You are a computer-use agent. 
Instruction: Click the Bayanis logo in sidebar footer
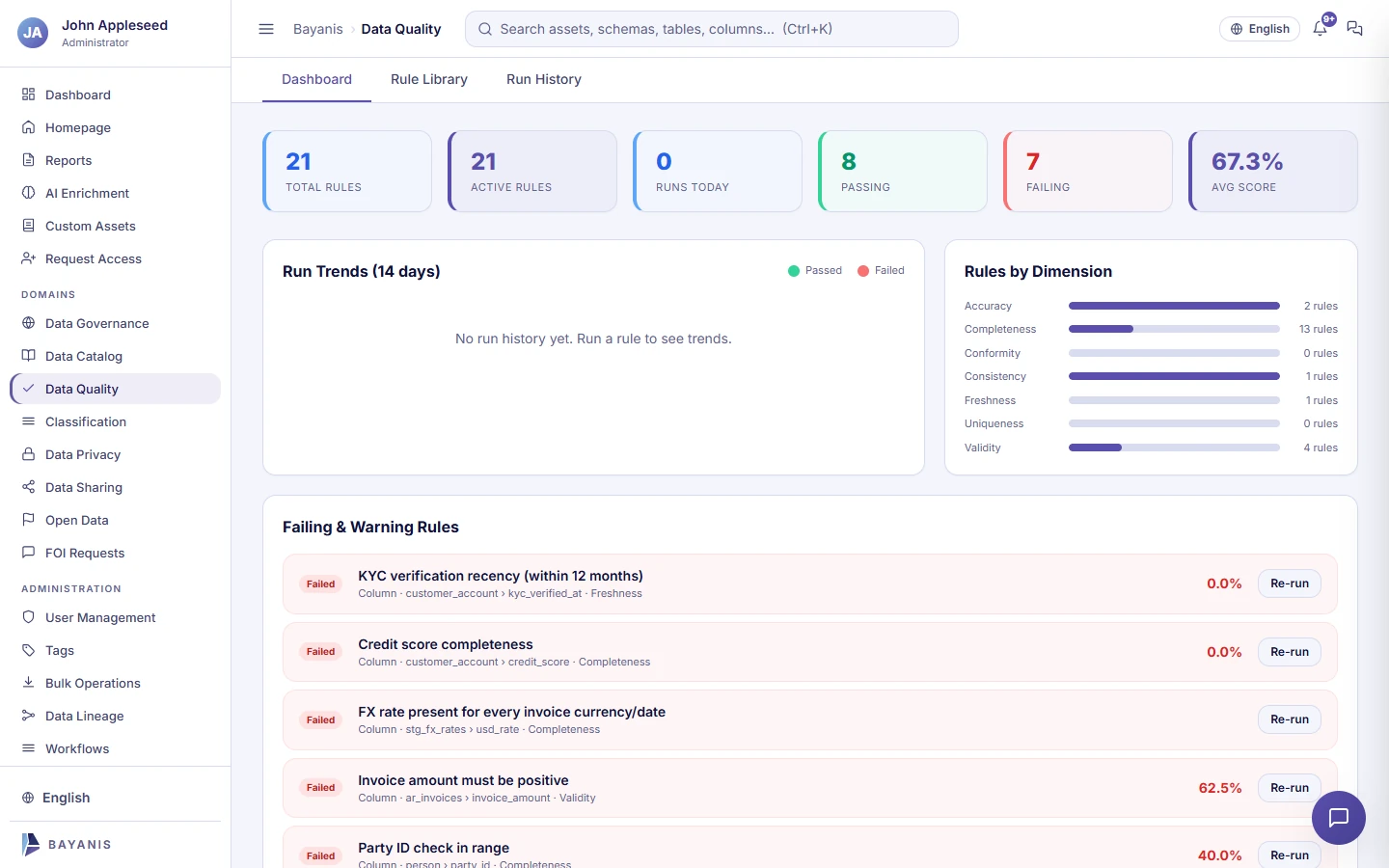tap(67, 844)
